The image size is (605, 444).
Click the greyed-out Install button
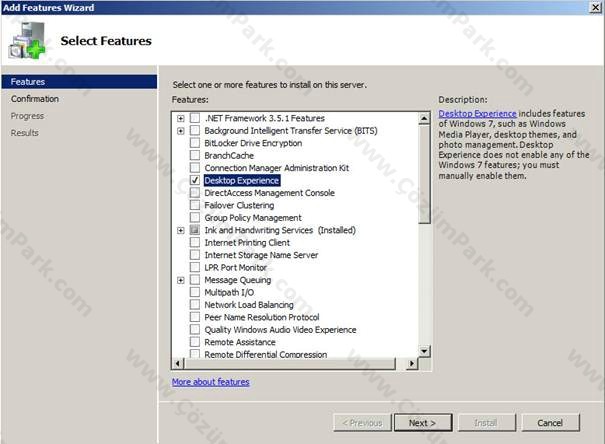[486, 423]
